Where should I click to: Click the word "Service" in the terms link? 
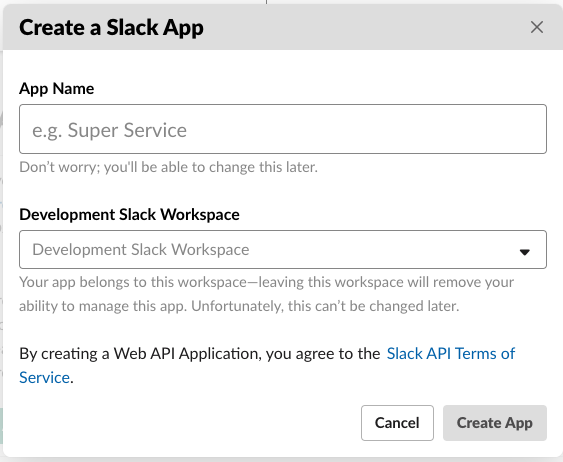(x=44, y=378)
